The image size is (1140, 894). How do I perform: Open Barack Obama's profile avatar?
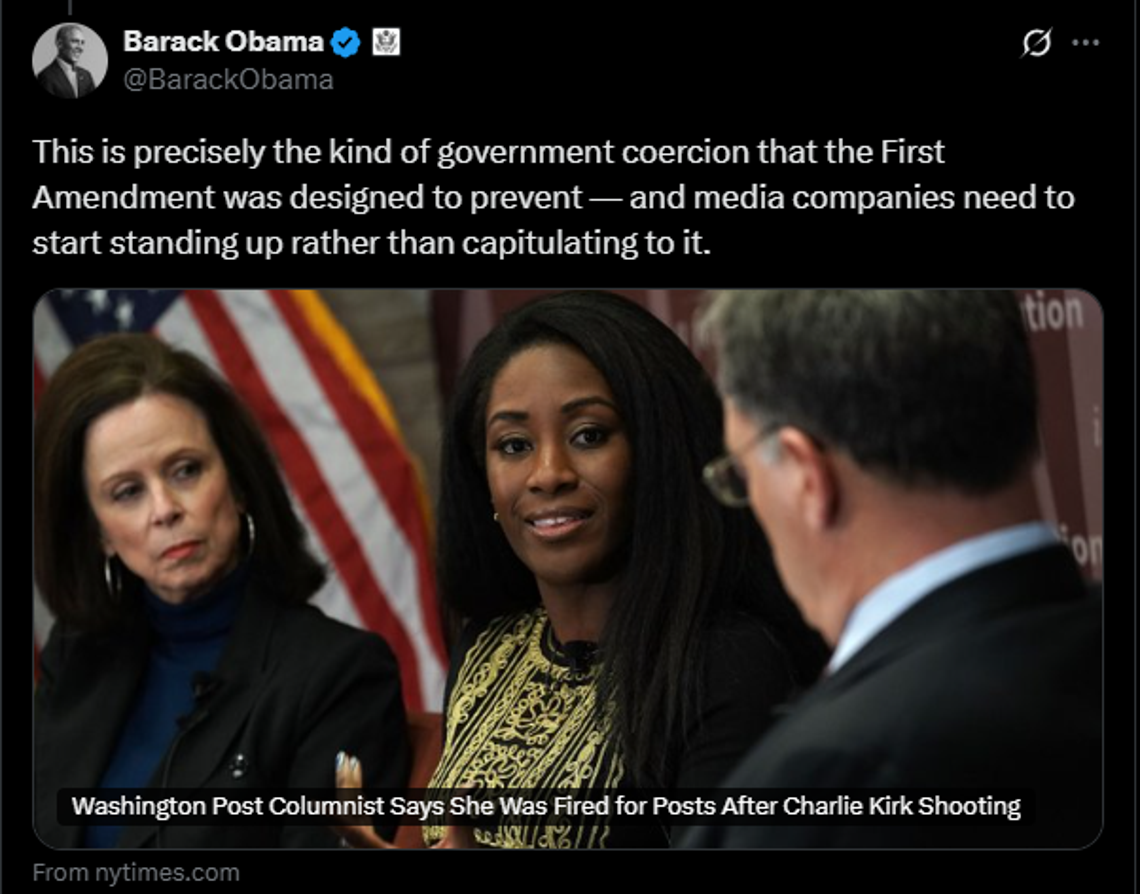click(70, 61)
